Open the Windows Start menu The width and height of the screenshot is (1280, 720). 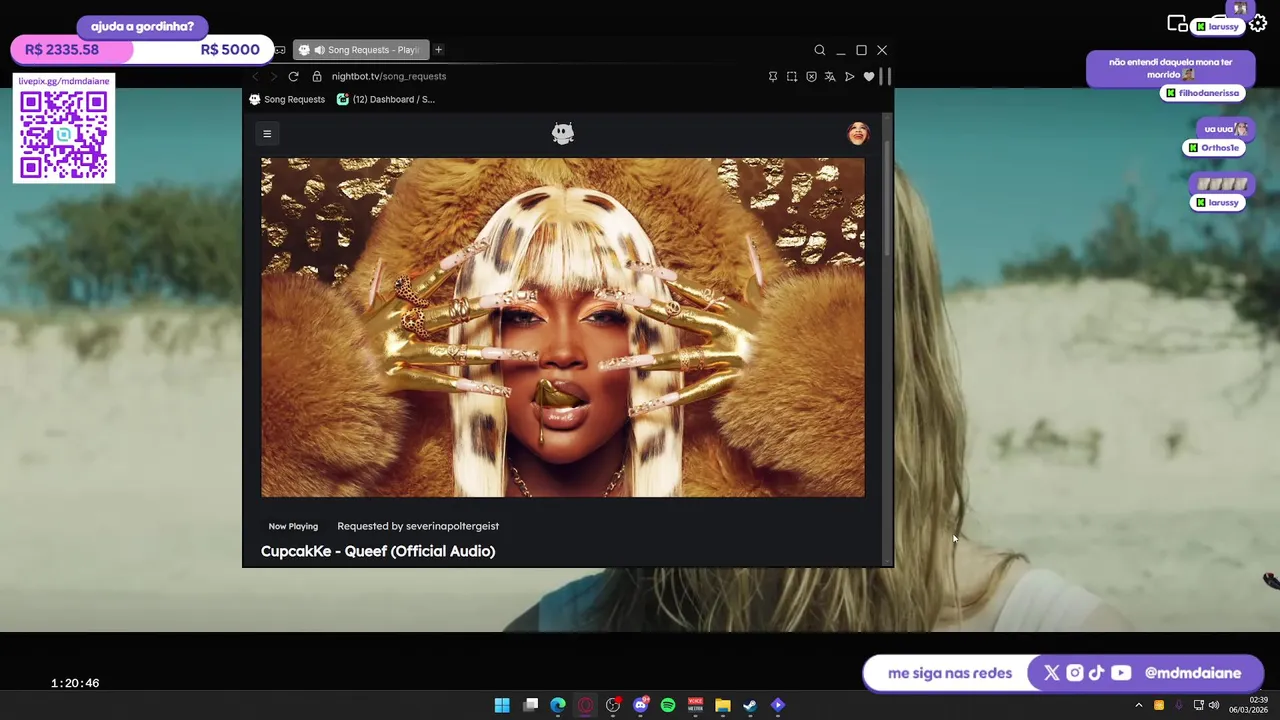(x=502, y=705)
